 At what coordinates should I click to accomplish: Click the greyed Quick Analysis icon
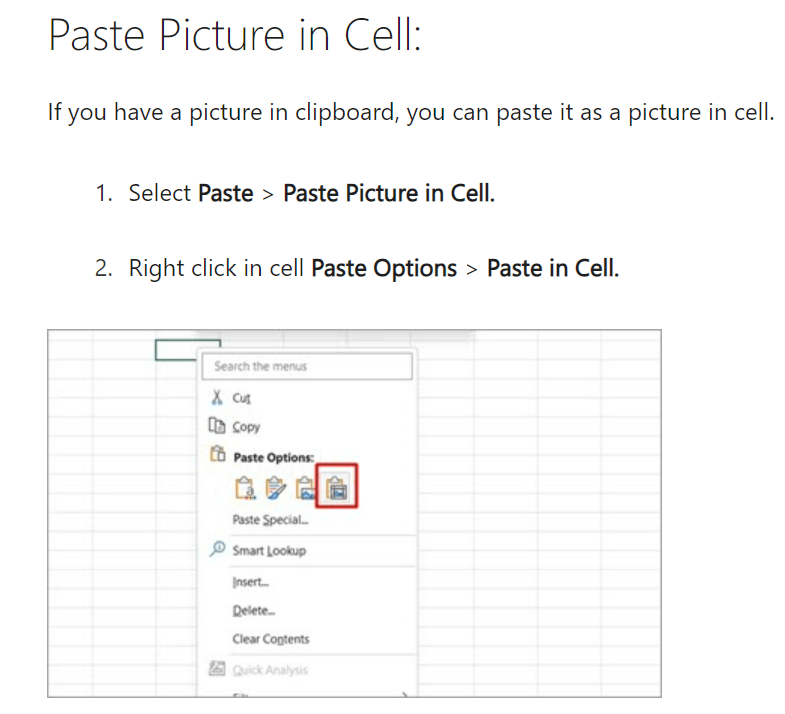[x=217, y=670]
